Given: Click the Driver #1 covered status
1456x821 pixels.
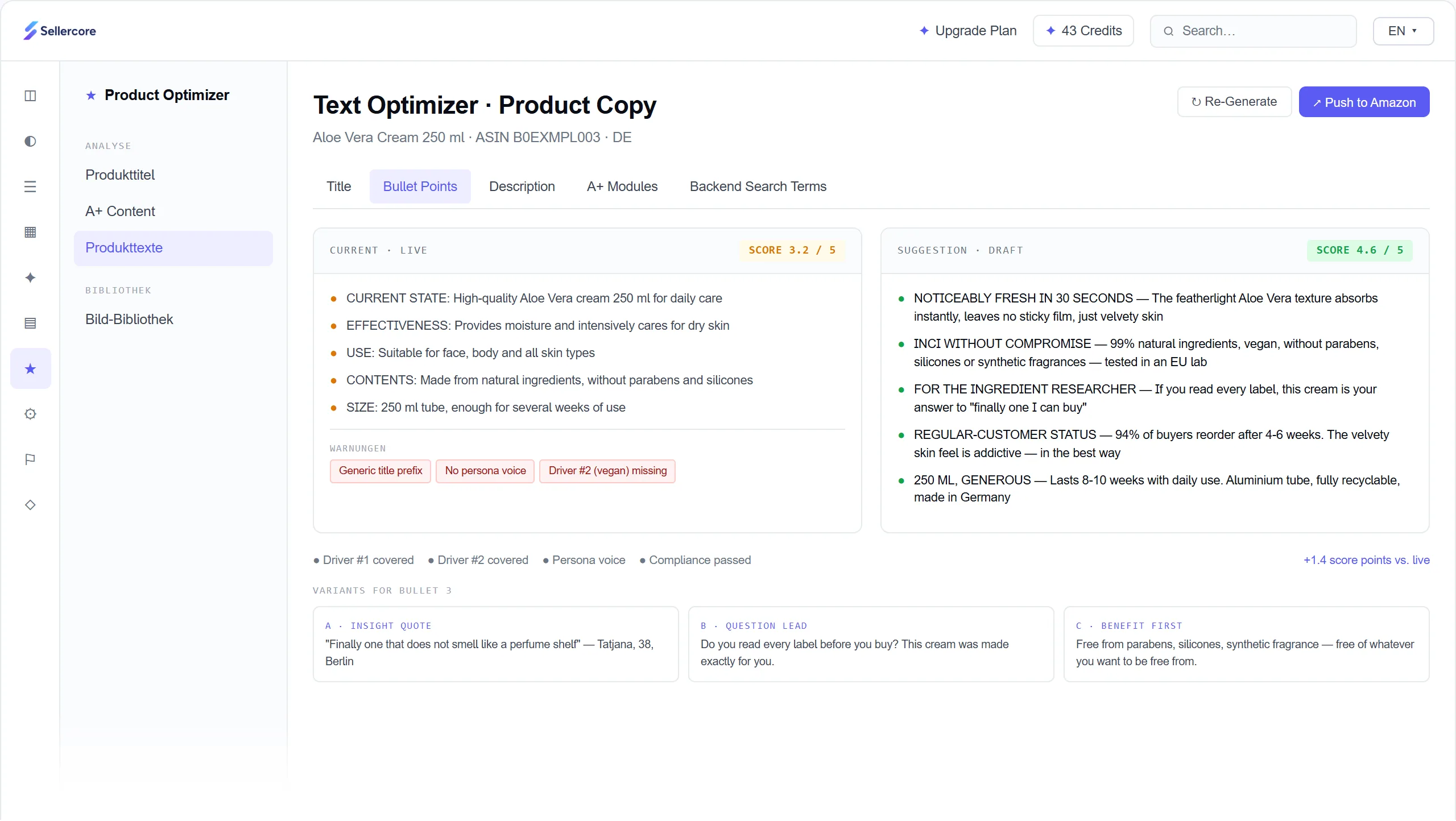Looking at the screenshot, I should (x=363, y=560).
